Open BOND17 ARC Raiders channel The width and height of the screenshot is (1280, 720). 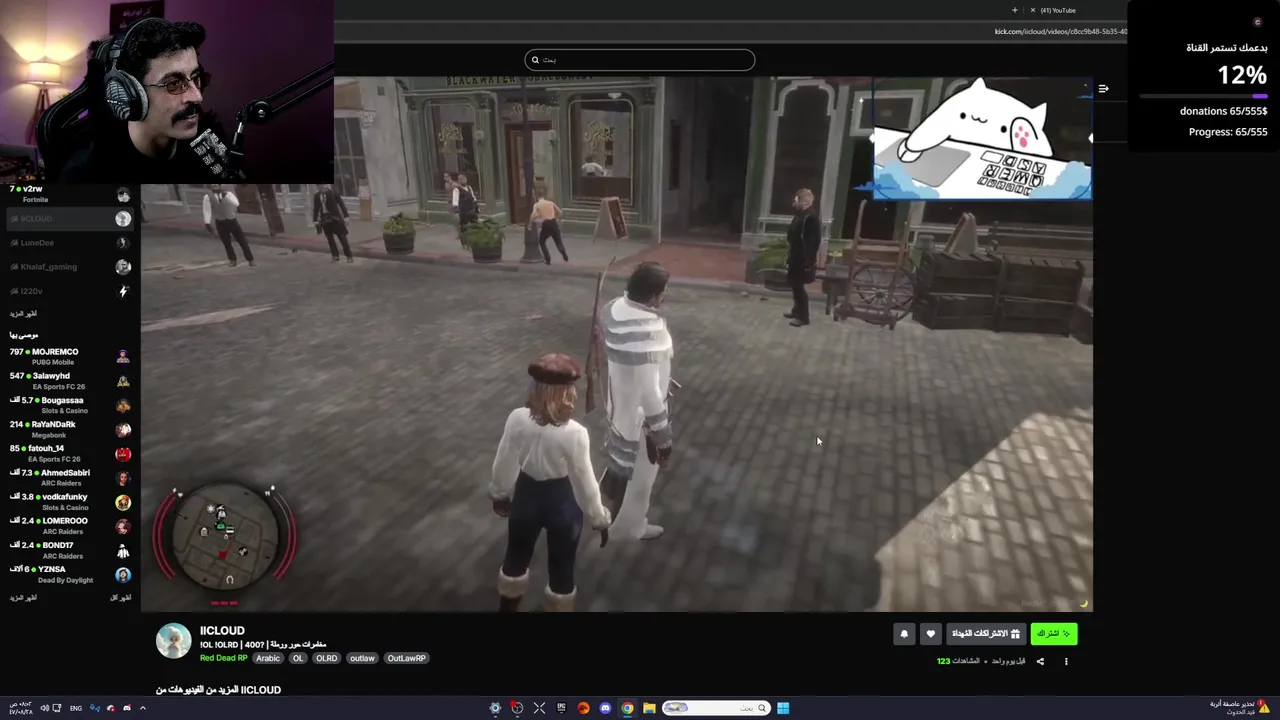point(70,550)
